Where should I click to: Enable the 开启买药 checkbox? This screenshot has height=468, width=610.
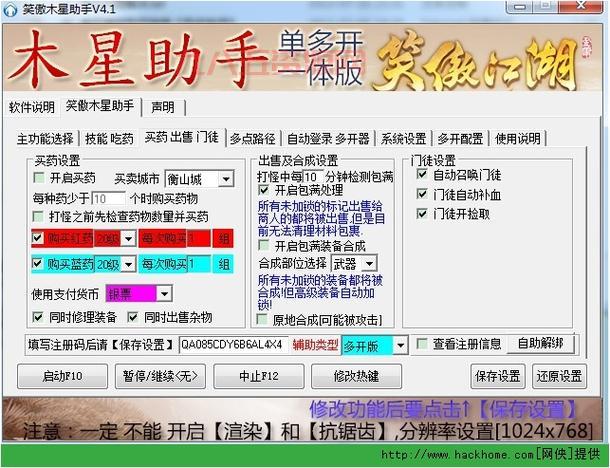[x=39, y=178]
